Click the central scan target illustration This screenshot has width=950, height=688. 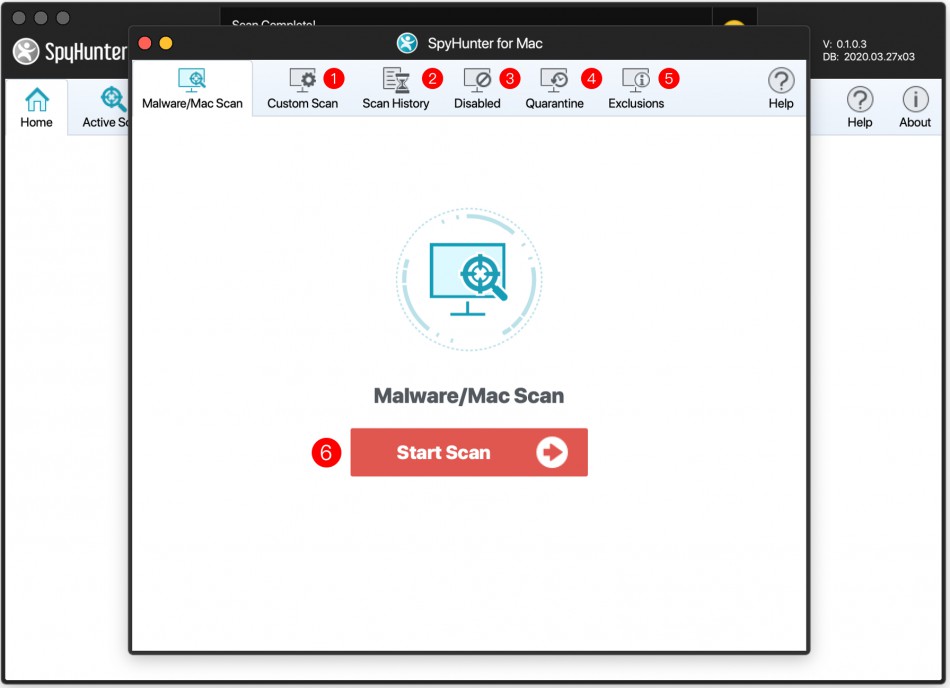[x=469, y=277]
